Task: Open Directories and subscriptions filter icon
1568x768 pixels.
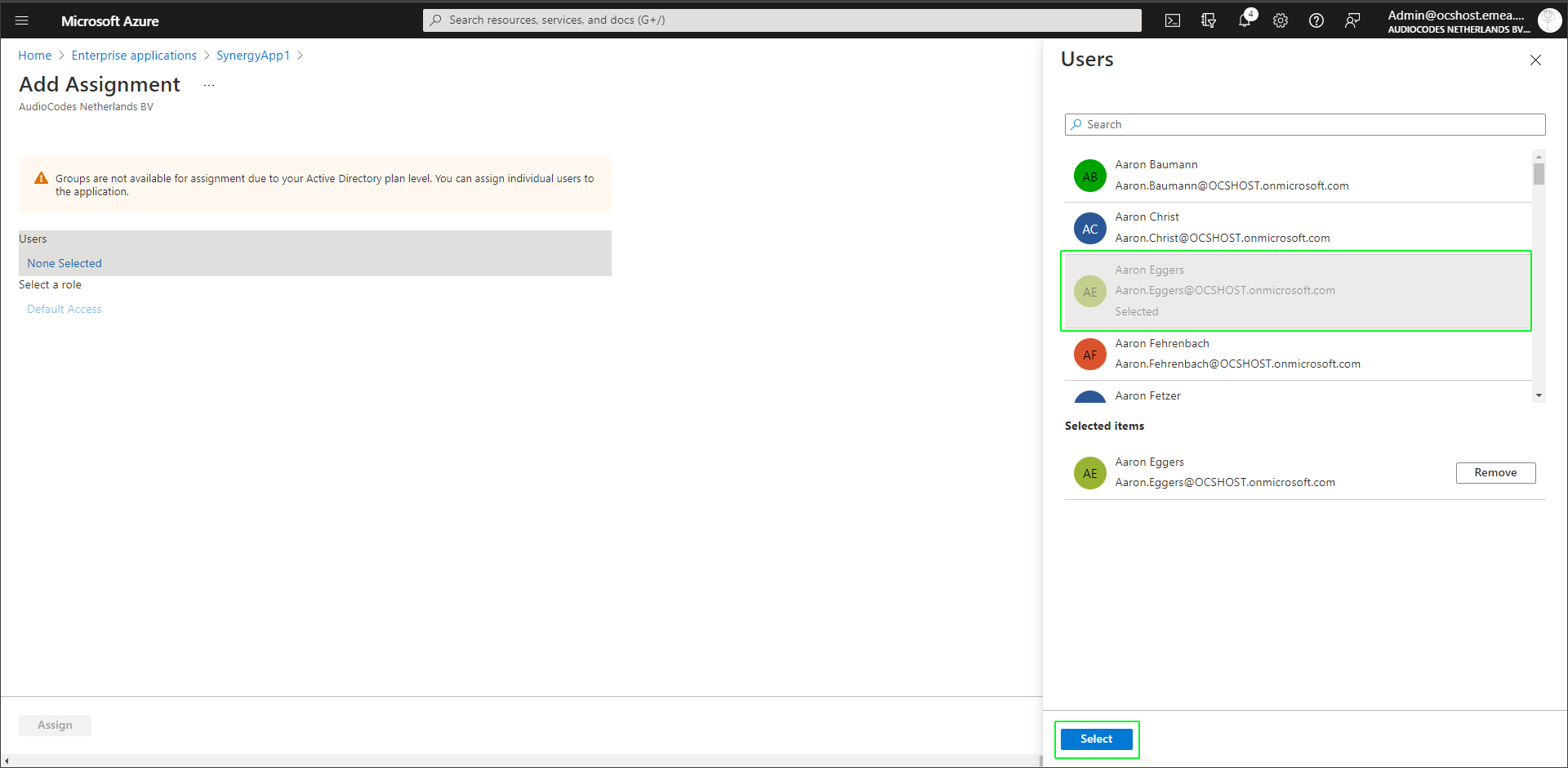Action: click(x=1209, y=20)
